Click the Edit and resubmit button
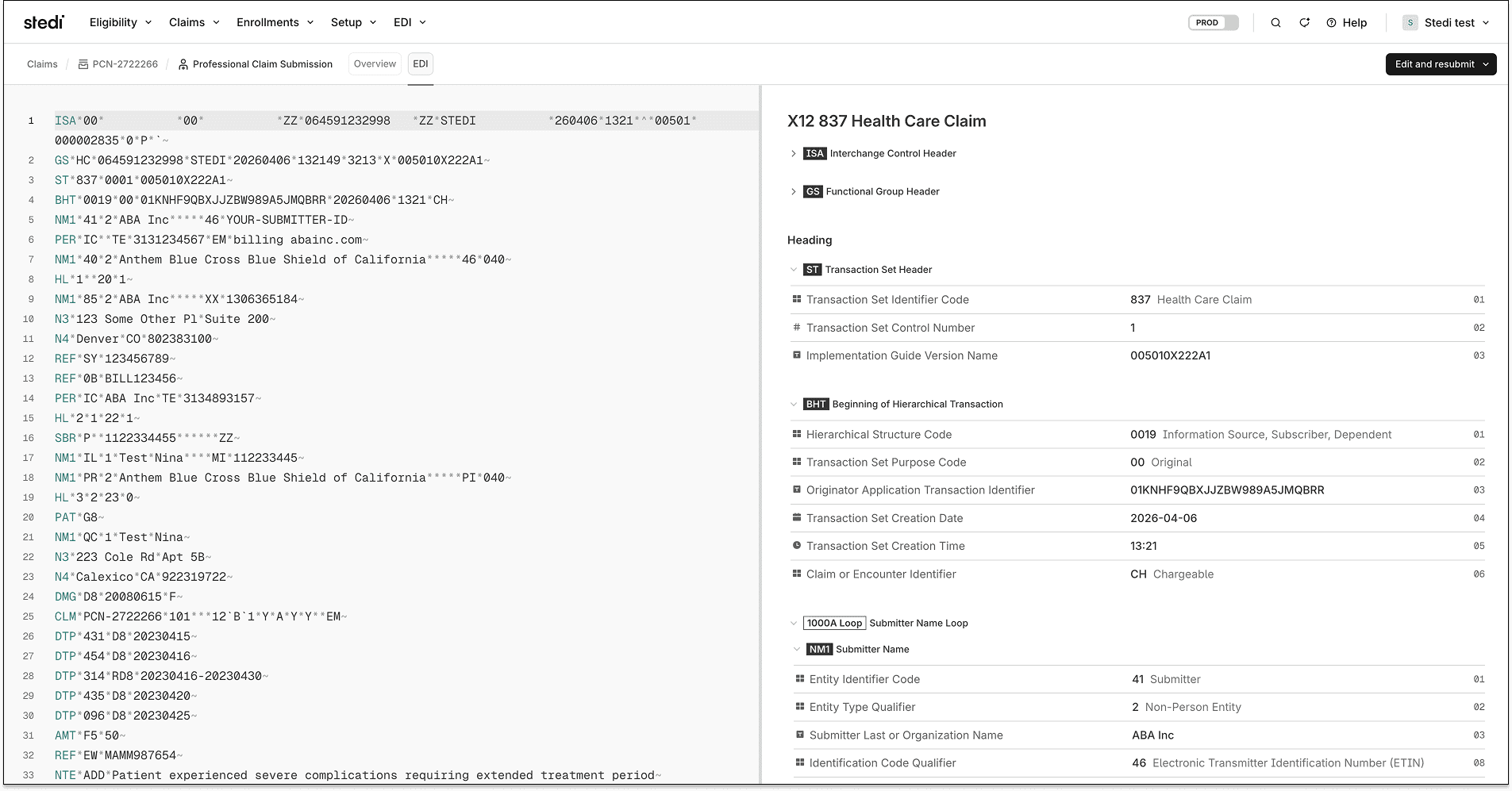The height and width of the screenshot is (791, 1512). point(1441,64)
